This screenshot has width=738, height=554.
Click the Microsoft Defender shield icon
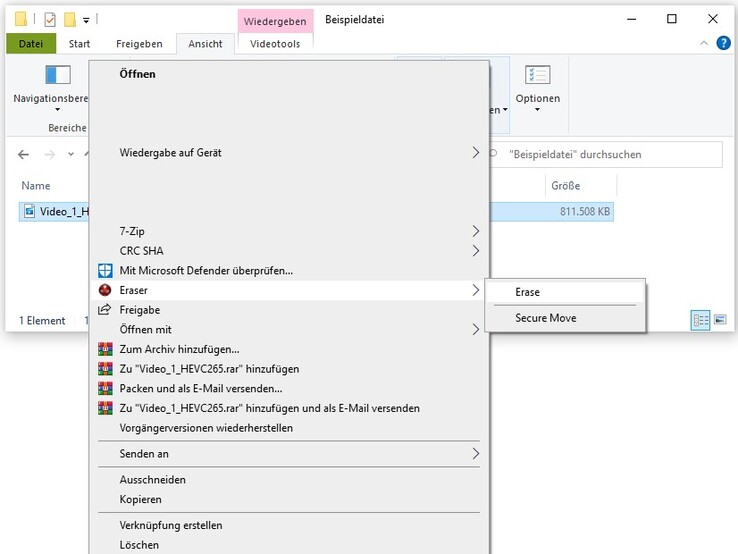click(105, 271)
